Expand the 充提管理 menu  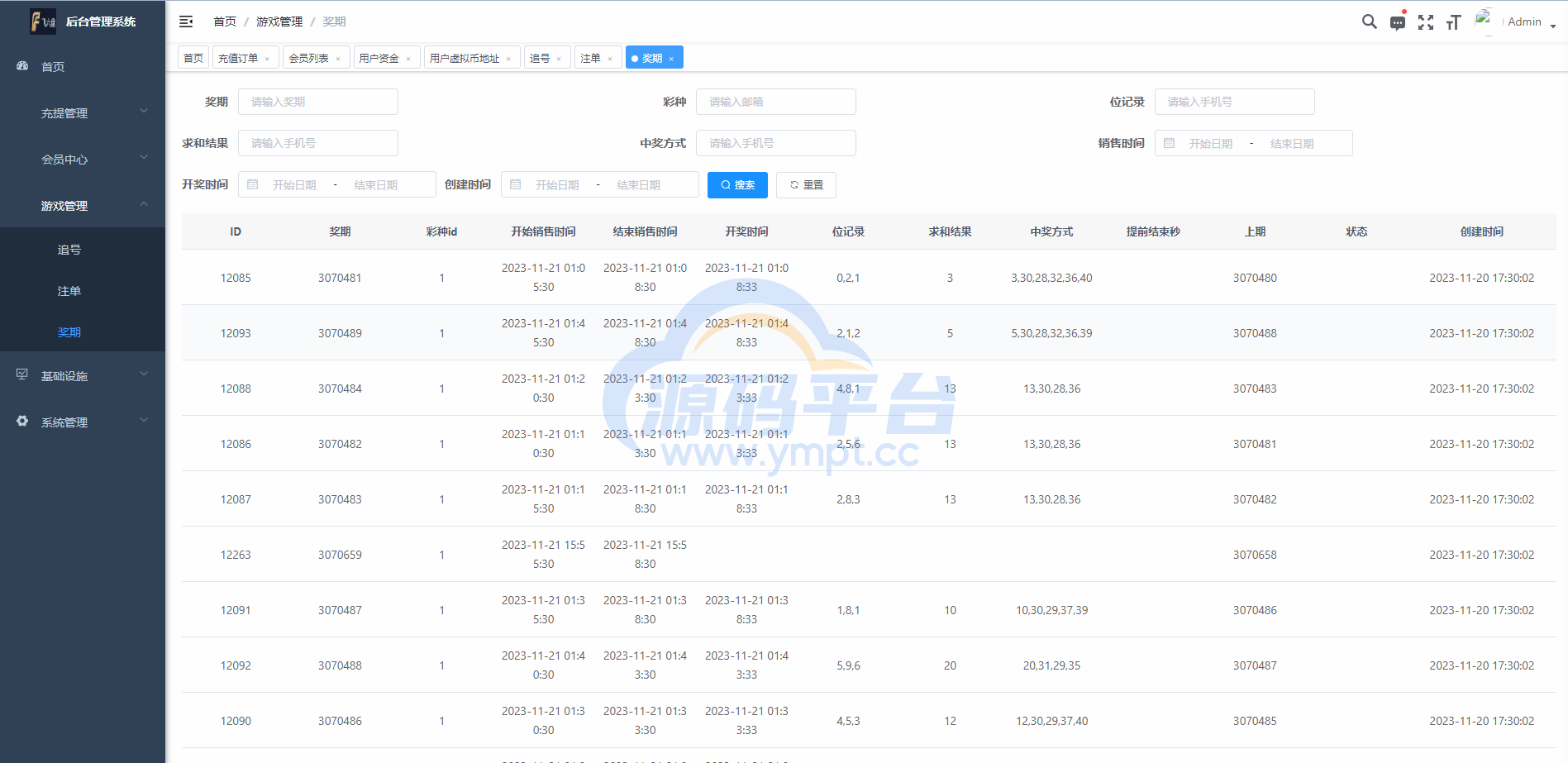pos(83,112)
